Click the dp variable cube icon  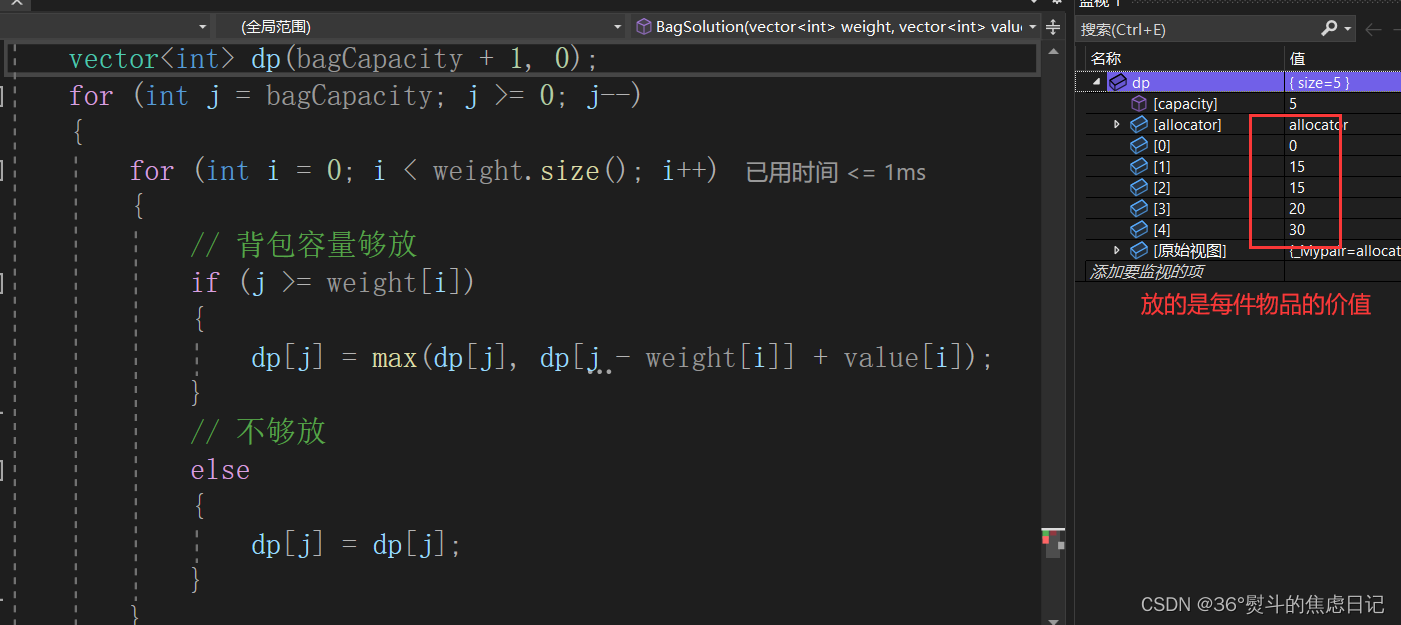[x=1118, y=83]
